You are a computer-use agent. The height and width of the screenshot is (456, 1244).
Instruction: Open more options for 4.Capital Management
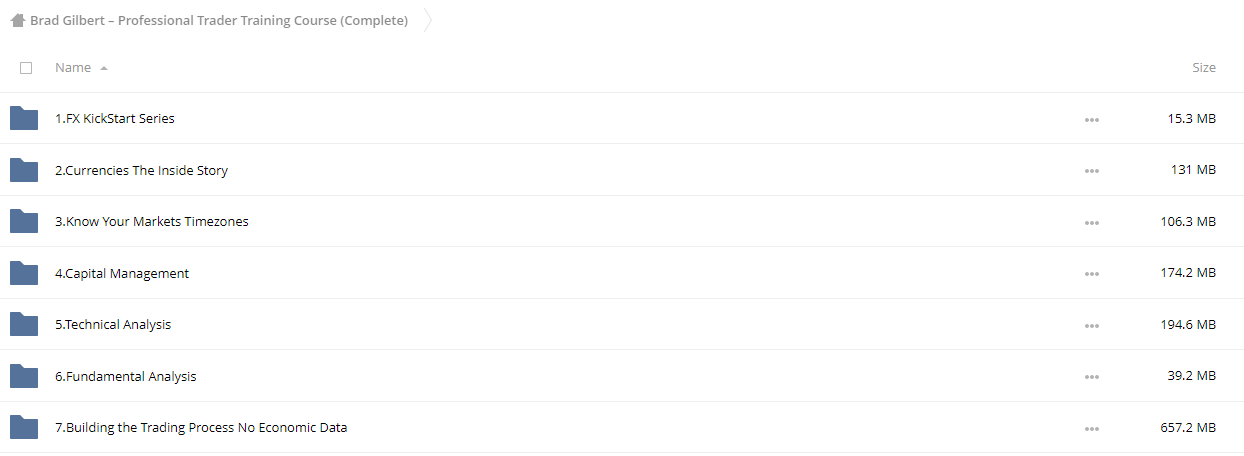[x=1091, y=275]
